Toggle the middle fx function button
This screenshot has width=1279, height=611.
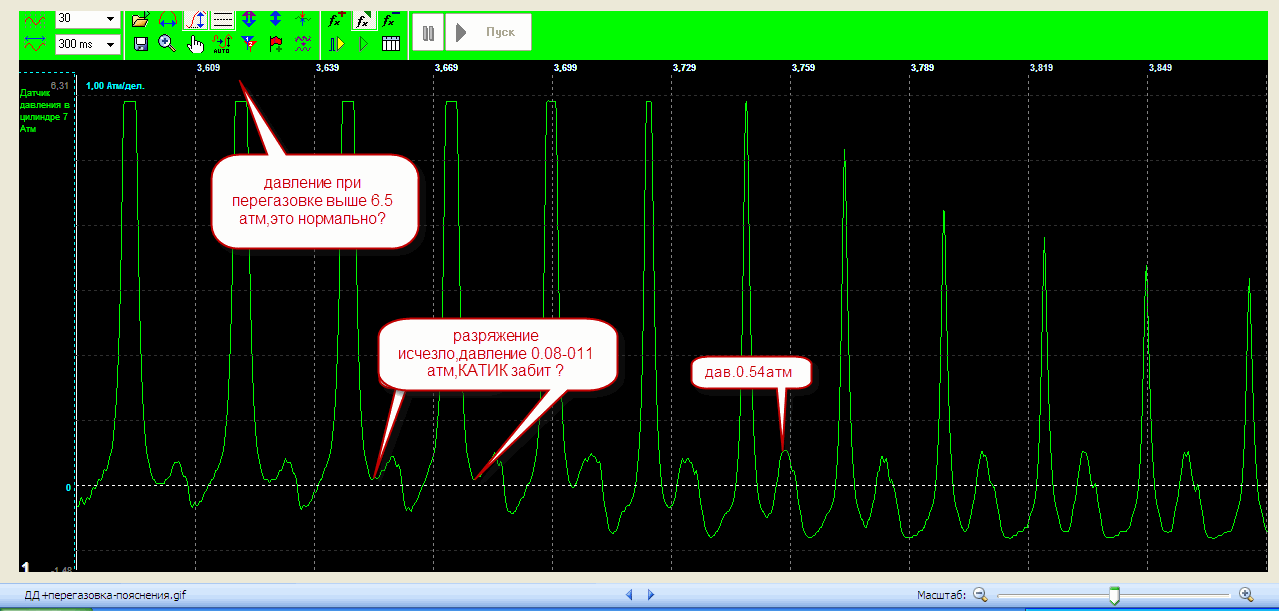[364, 19]
